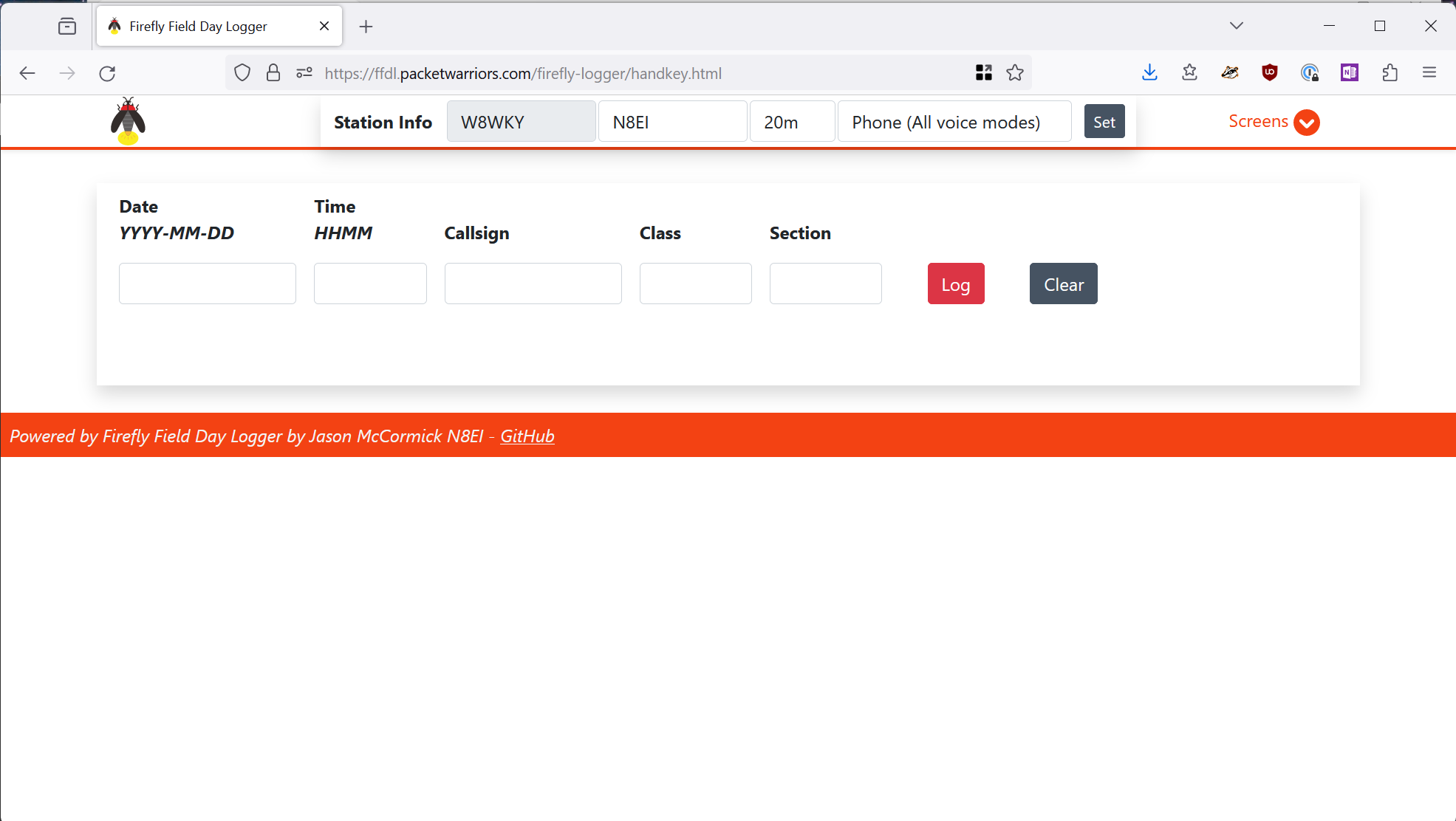Click into the Callsign input field
Image resolution: width=1456 pixels, height=821 pixels.
click(533, 284)
